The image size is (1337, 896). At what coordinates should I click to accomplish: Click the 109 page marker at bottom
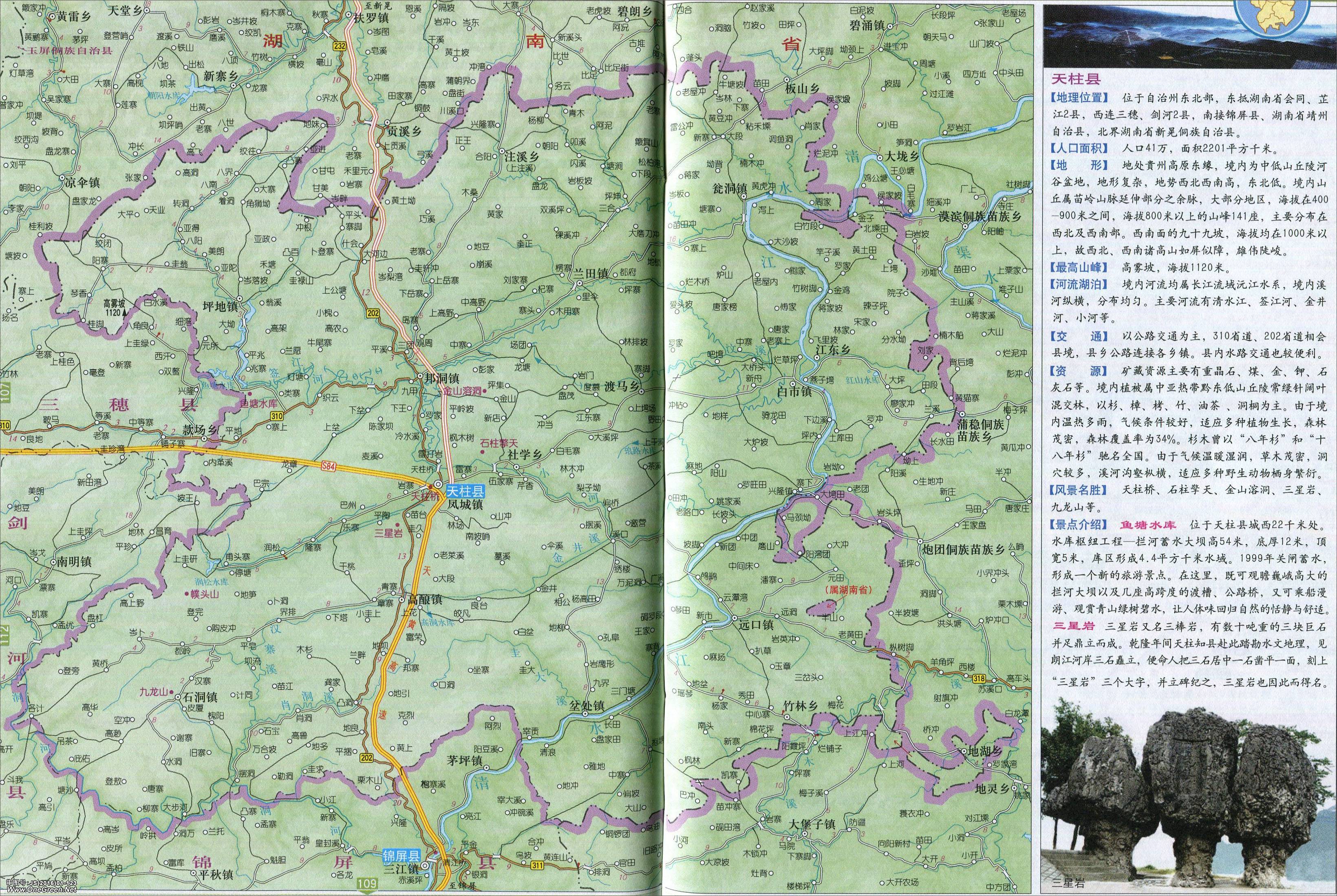pos(368,885)
